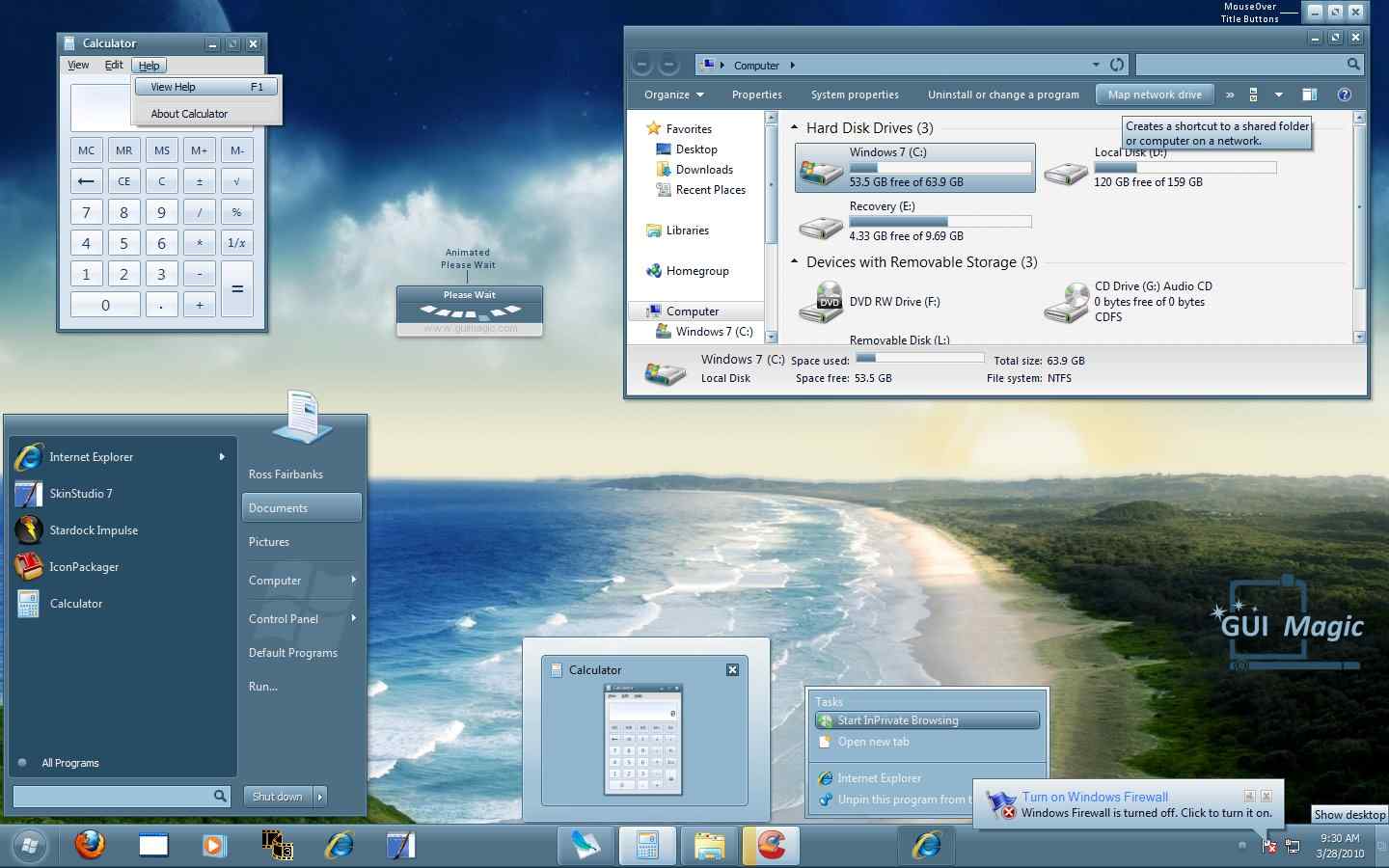Open the address bar history dropdown

[x=1096, y=65]
